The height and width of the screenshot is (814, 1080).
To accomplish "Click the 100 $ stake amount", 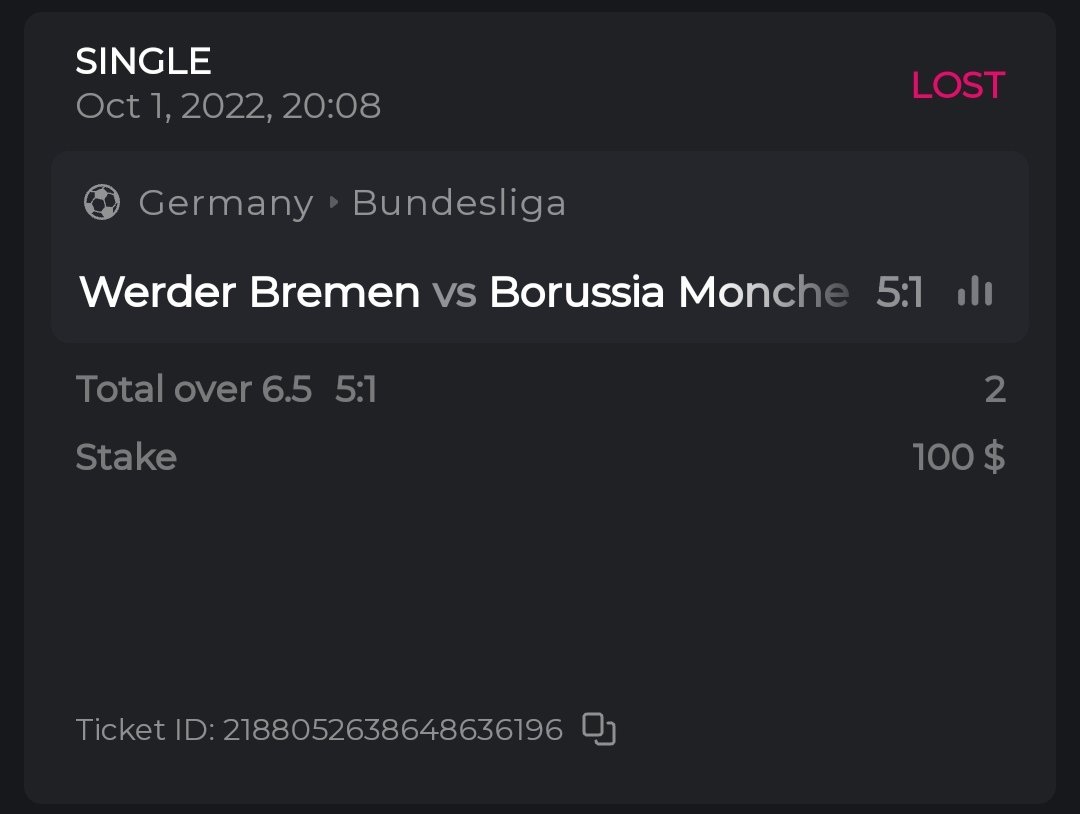I will [958, 457].
